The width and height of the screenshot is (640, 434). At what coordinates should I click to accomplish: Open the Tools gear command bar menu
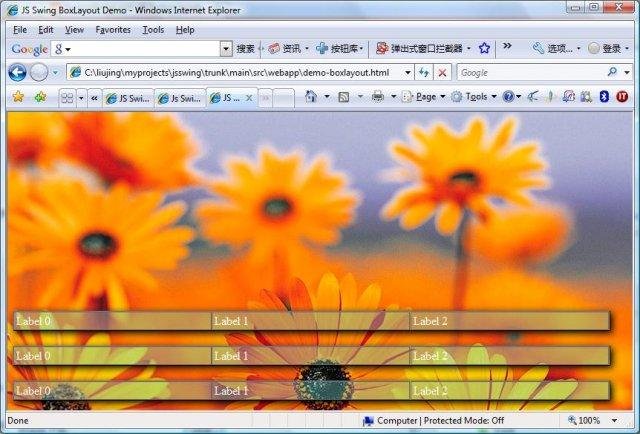click(x=473, y=97)
